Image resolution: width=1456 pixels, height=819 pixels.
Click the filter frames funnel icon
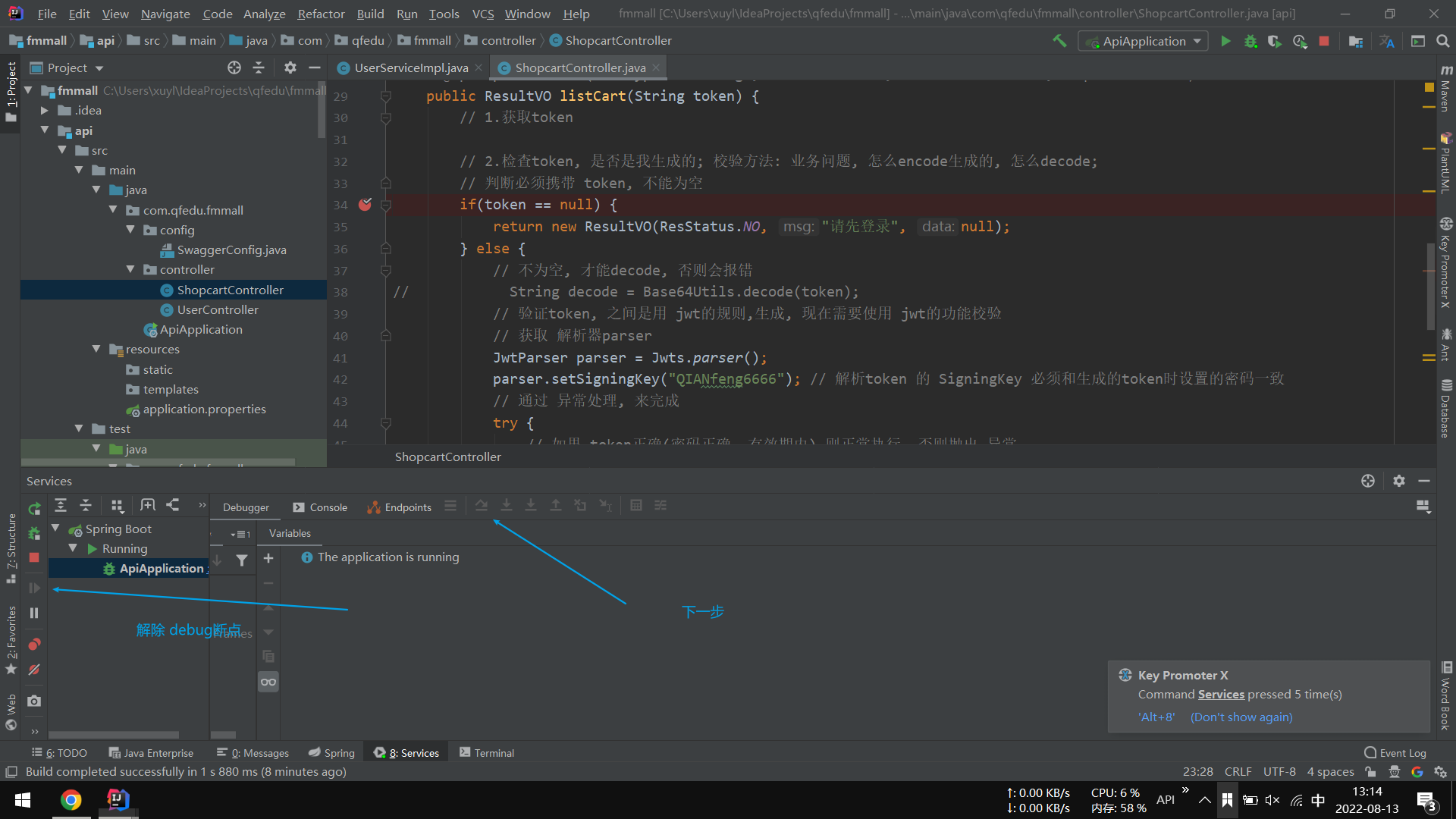(242, 560)
